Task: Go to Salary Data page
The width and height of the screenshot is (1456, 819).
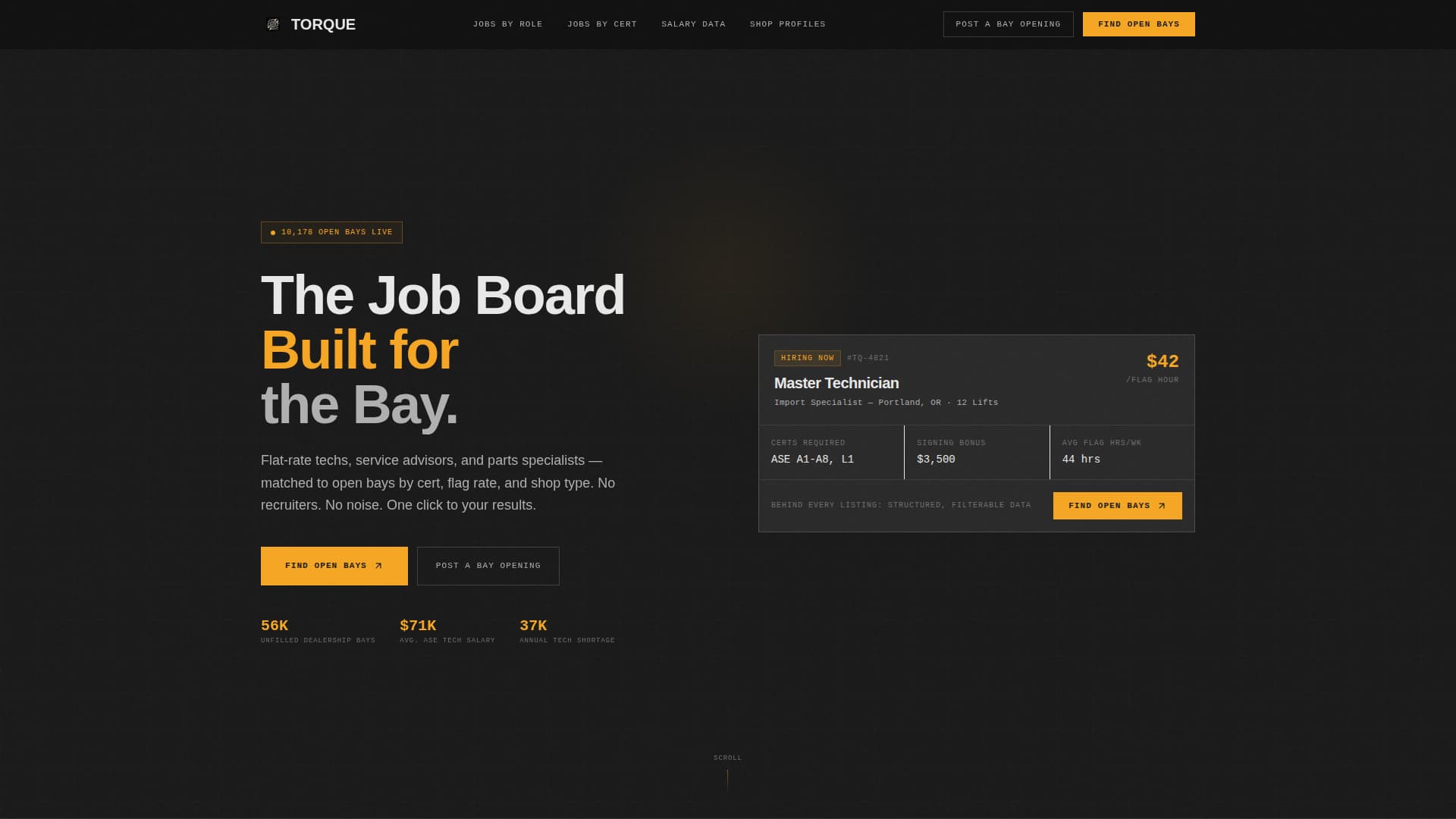Action: click(x=693, y=24)
